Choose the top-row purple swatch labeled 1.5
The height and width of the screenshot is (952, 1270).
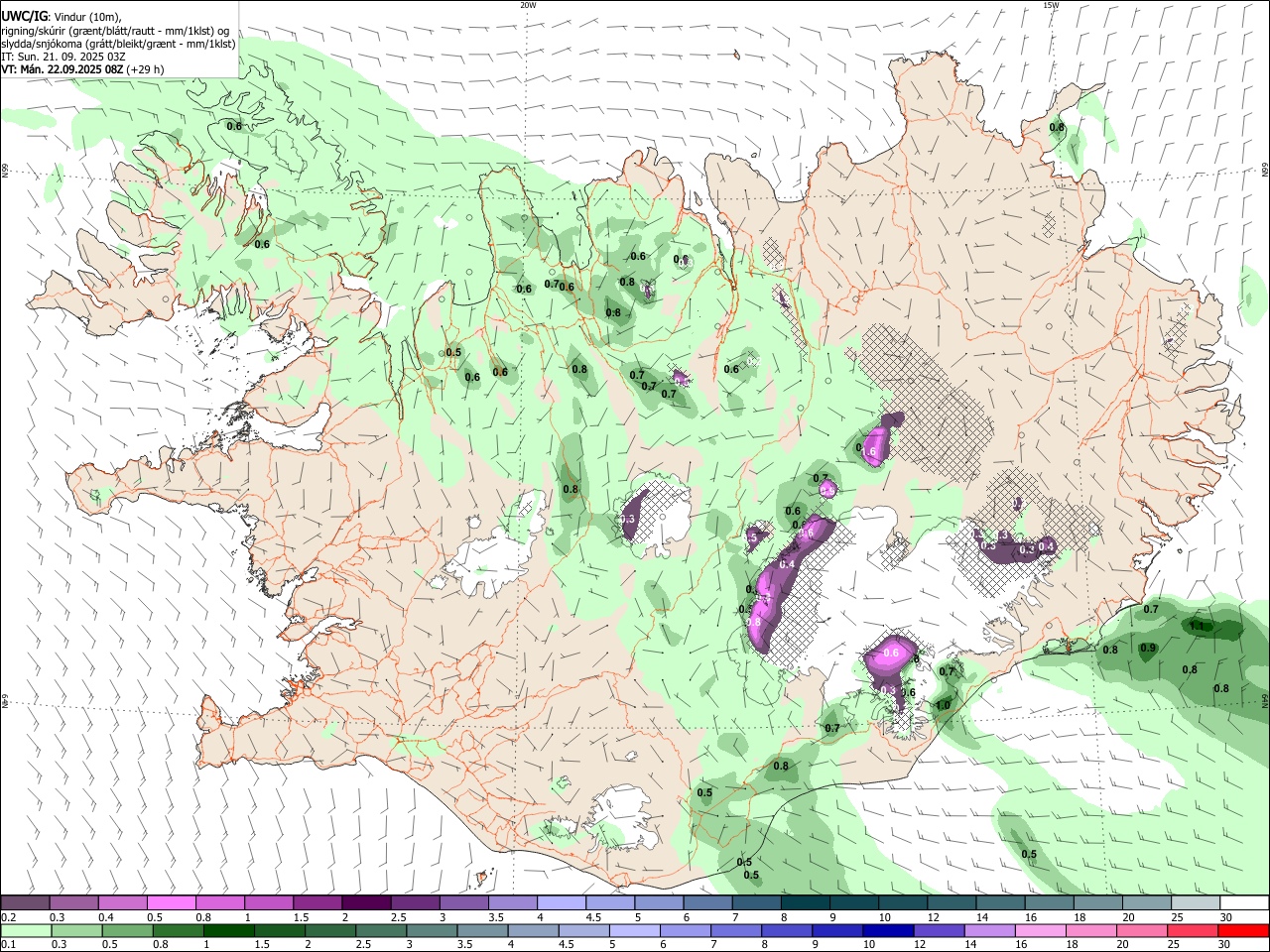pyautogui.click(x=317, y=902)
